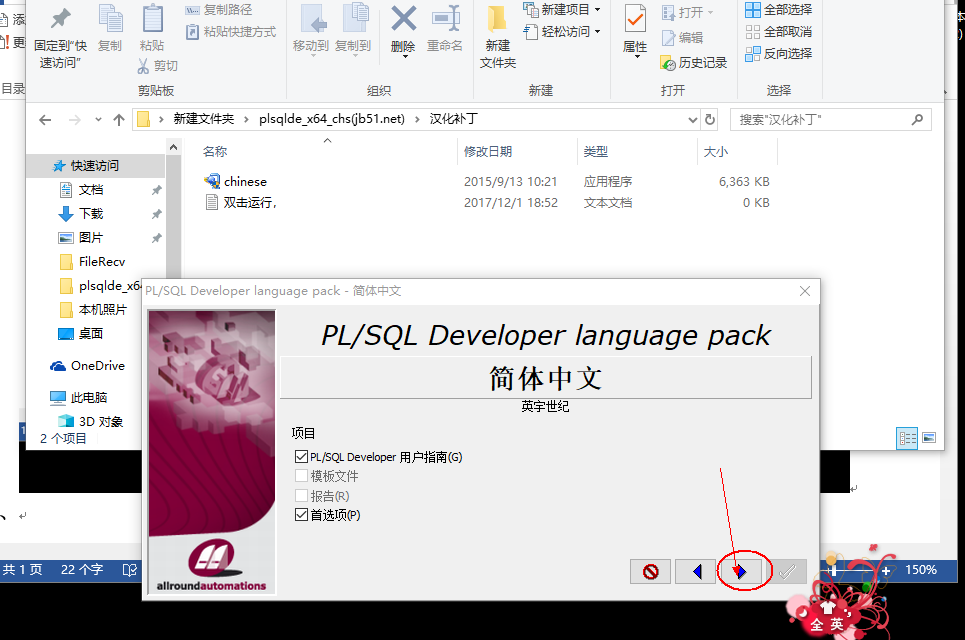Select 此电脑 in navigation pane
The height and width of the screenshot is (640, 965).
[x=89, y=398]
